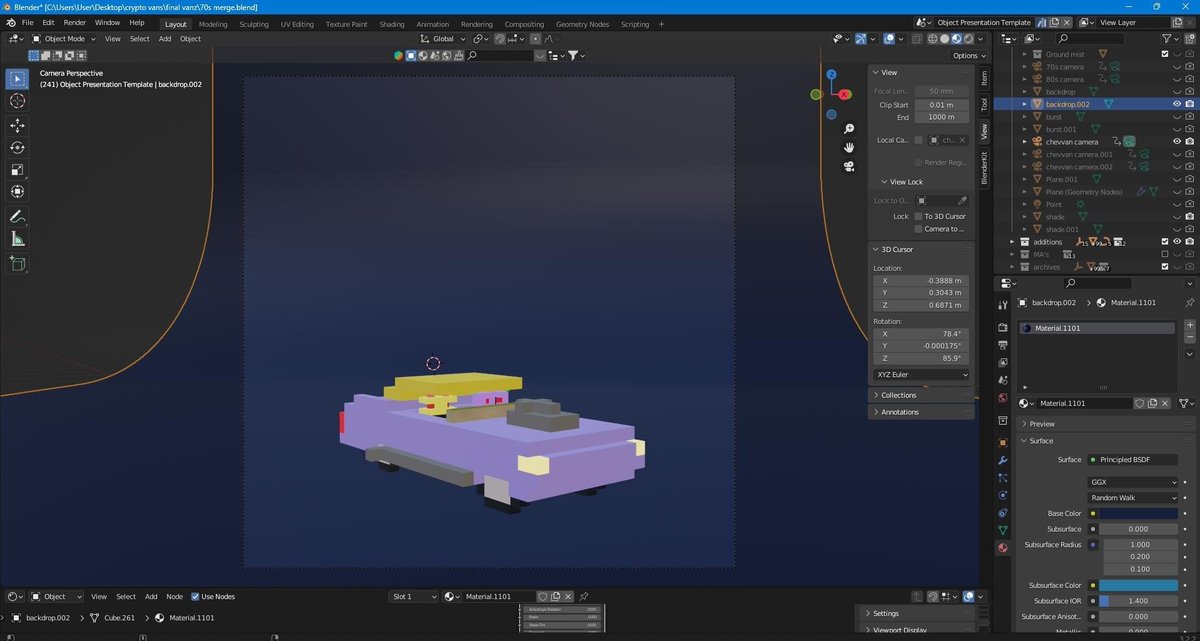
Task: Expand the Preview panel
Action: point(1104,424)
